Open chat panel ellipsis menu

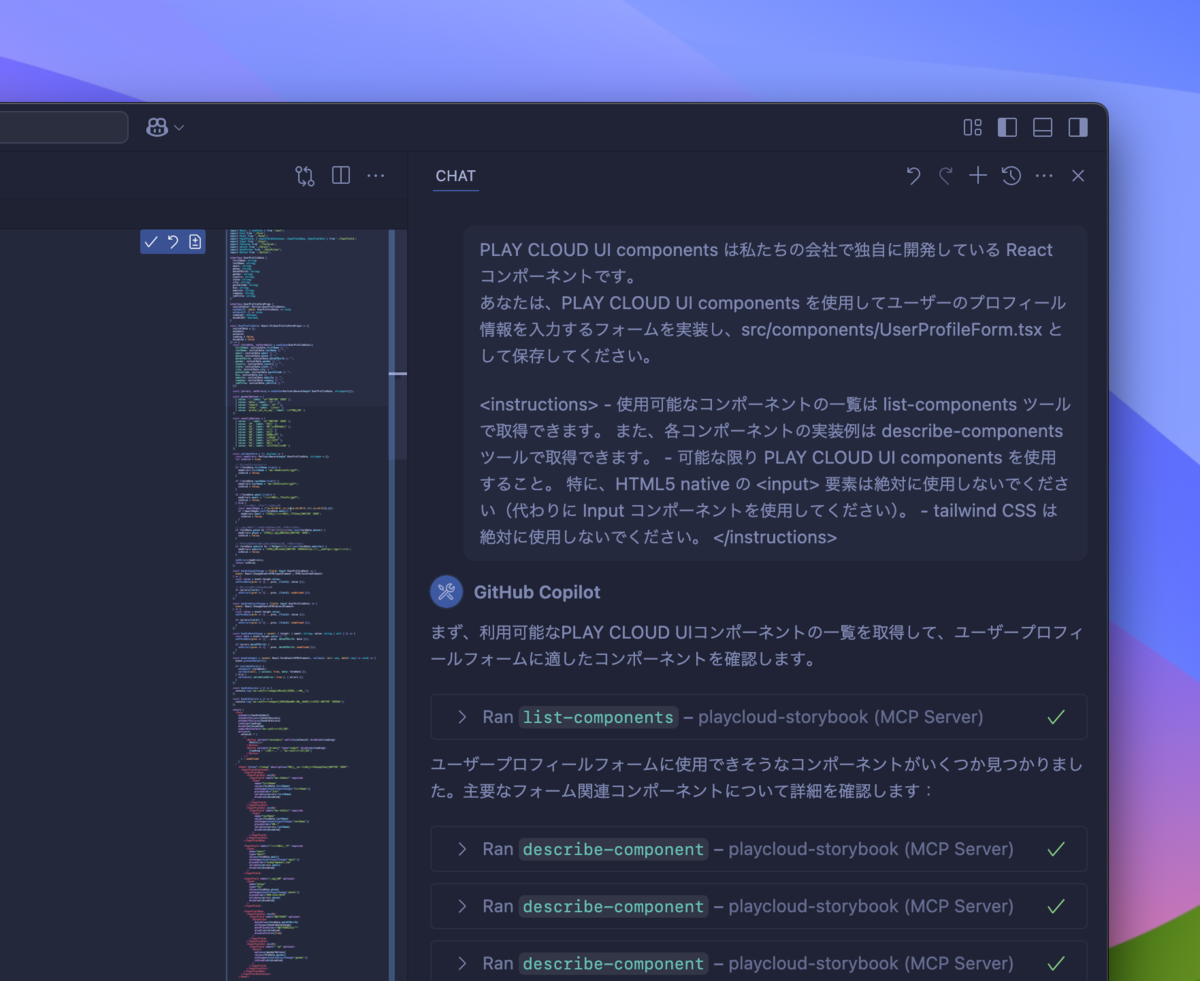1045,176
